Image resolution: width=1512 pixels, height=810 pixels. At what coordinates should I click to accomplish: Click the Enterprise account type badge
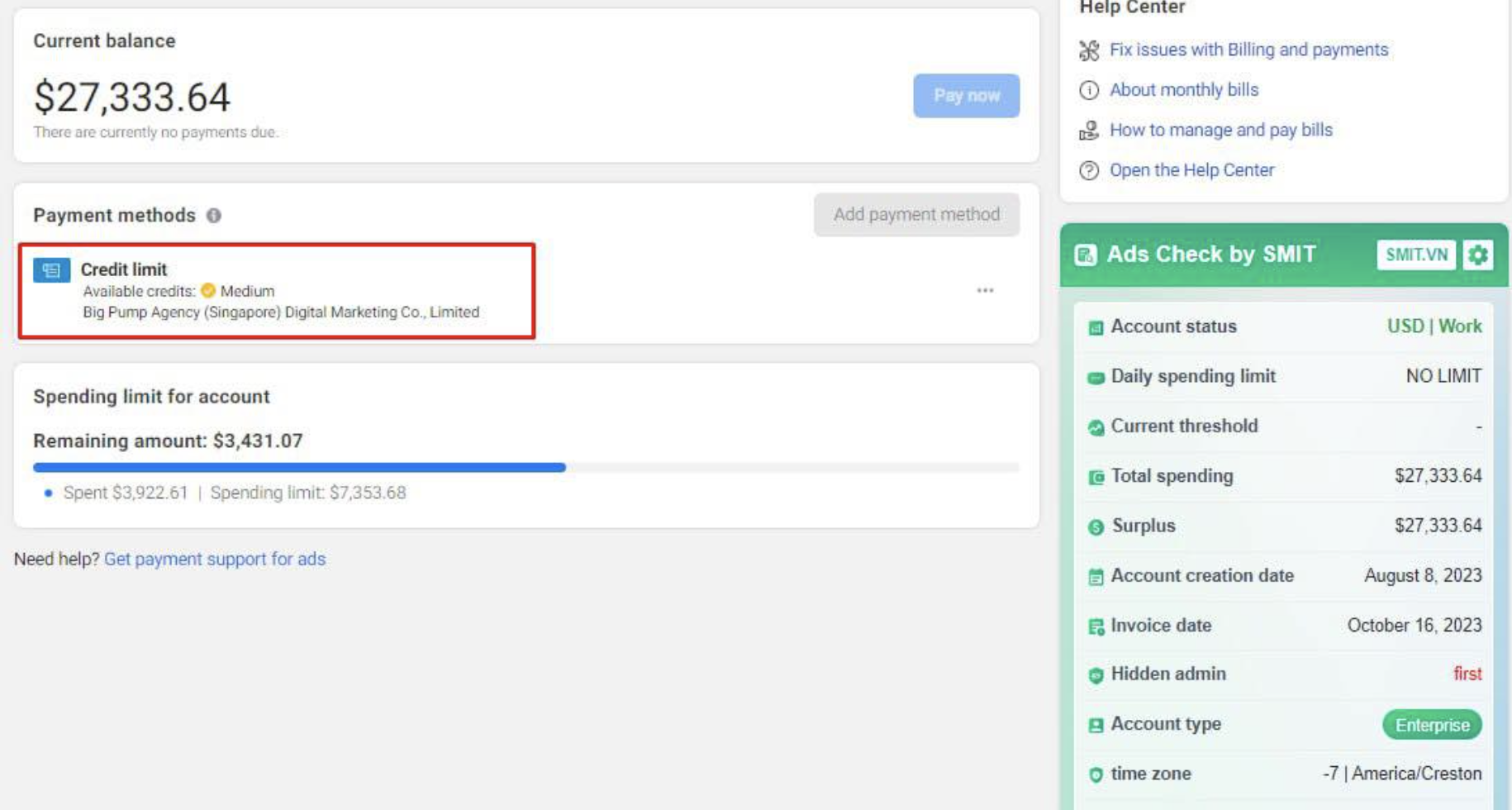tap(1432, 725)
